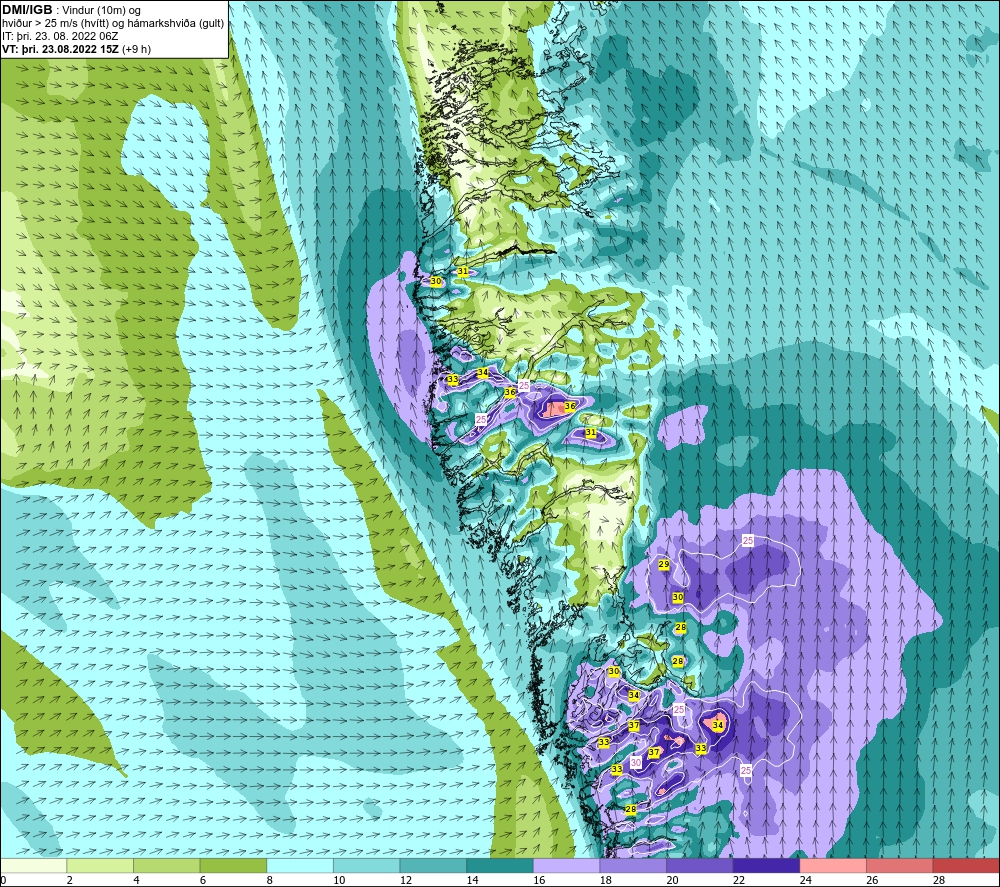Image resolution: width=1000 pixels, height=887 pixels.
Task: Pick the red legend swatch above 28 m/s
Action: point(966,865)
